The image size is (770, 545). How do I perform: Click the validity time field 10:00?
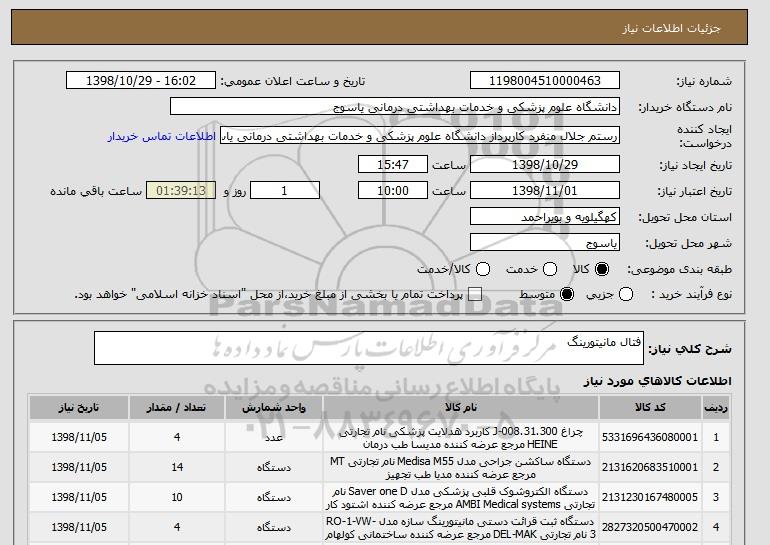(393, 191)
